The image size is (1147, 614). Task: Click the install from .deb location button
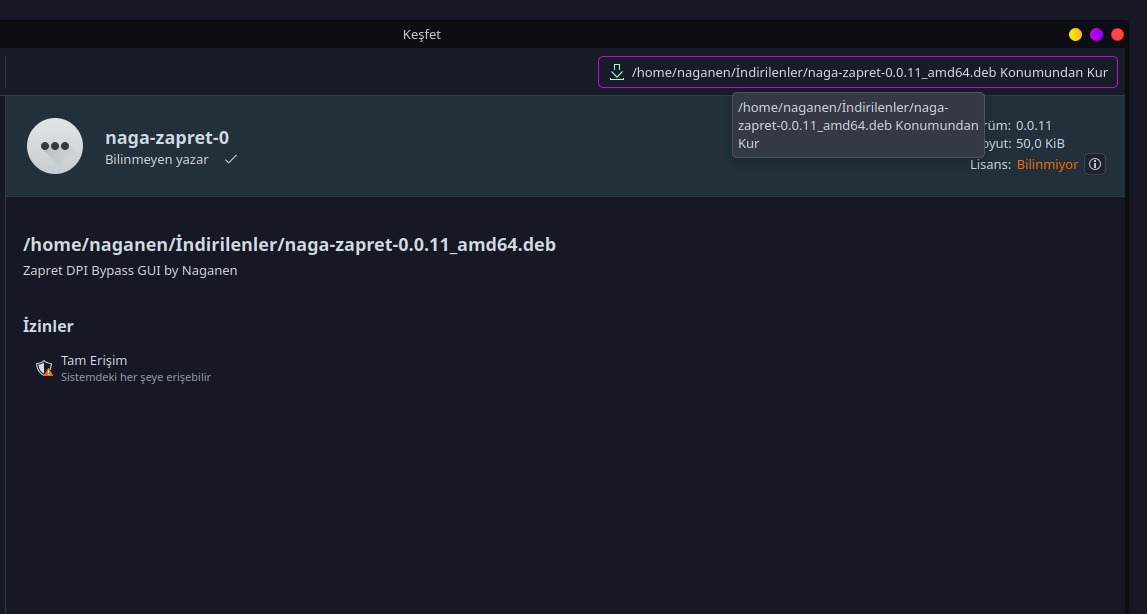(x=857, y=72)
